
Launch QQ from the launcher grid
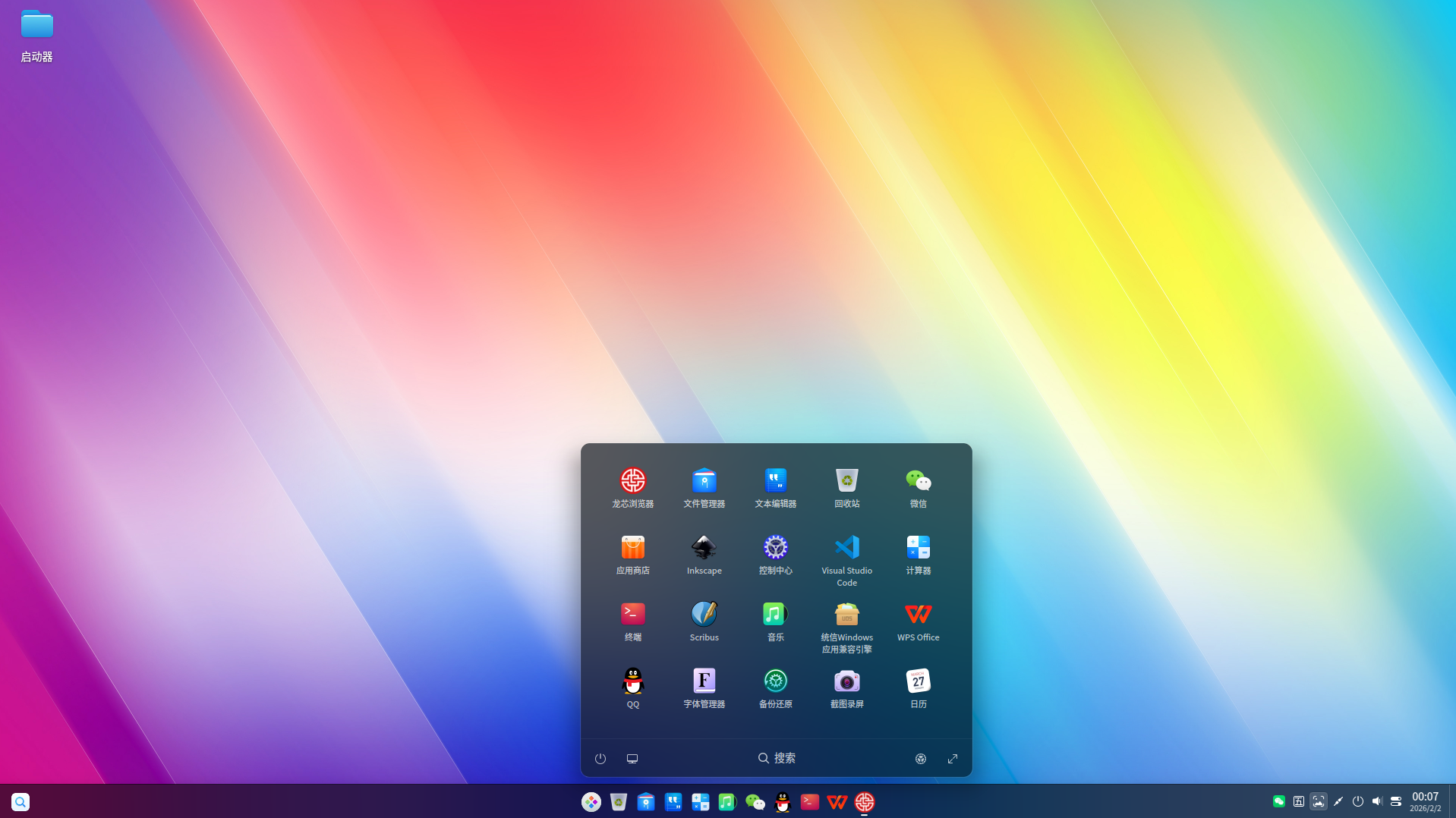tap(632, 679)
